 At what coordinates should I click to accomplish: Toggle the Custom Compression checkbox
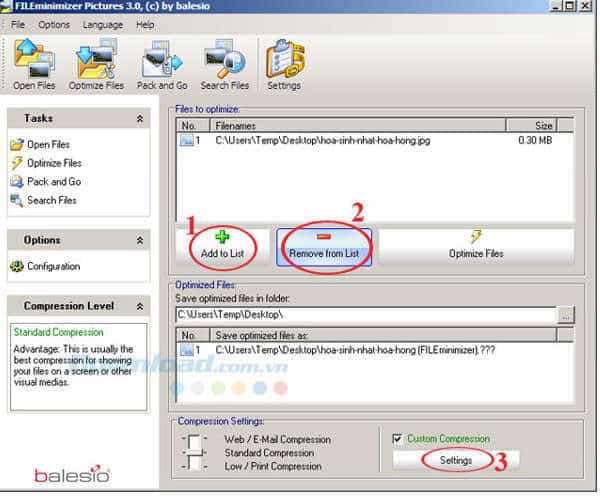click(x=397, y=439)
